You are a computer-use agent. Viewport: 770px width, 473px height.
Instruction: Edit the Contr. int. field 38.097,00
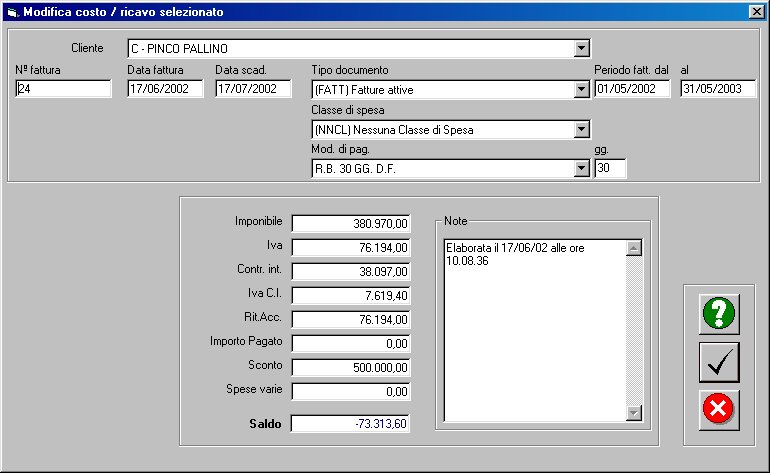(351, 272)
